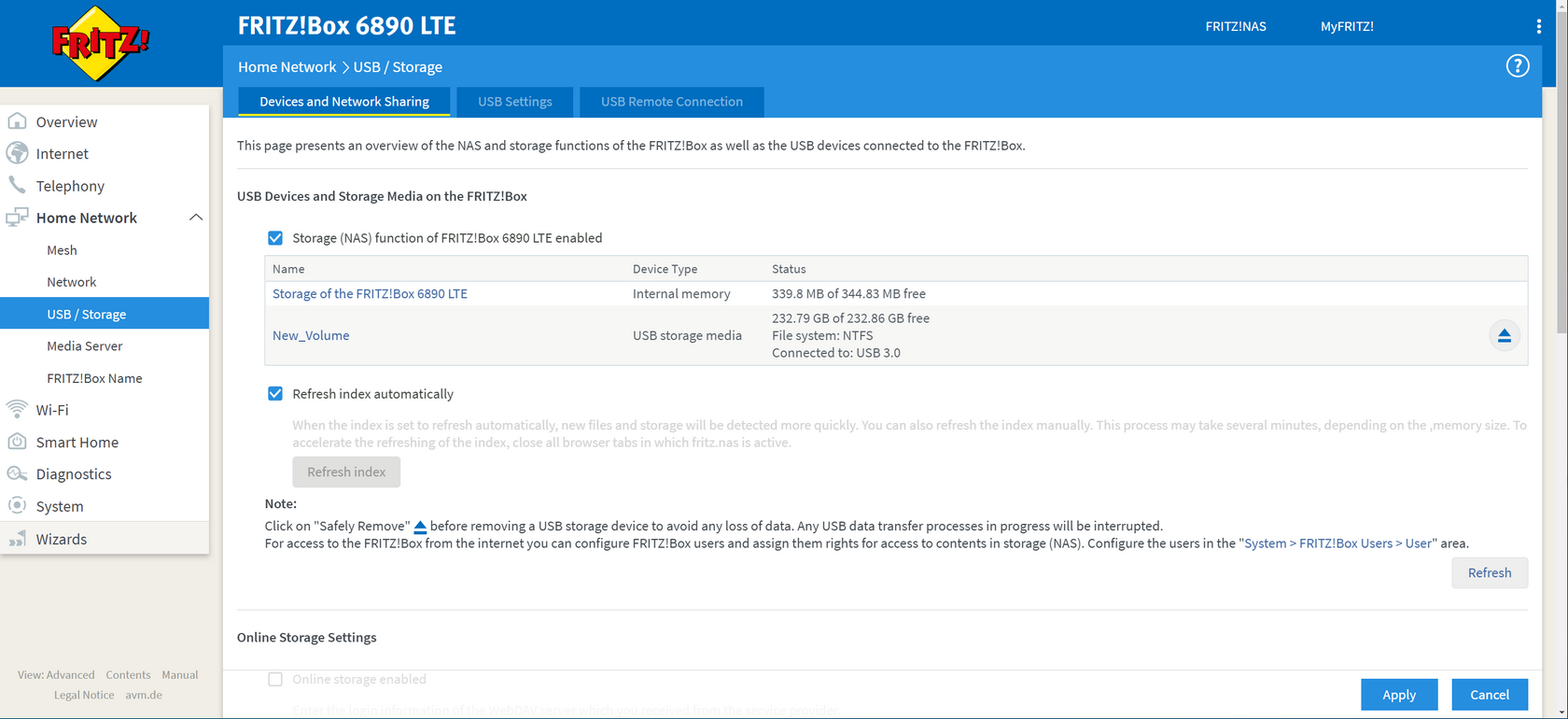Disable Storage (NAS) function checkbox
The image size is (1568, 719).
(275, 238)
